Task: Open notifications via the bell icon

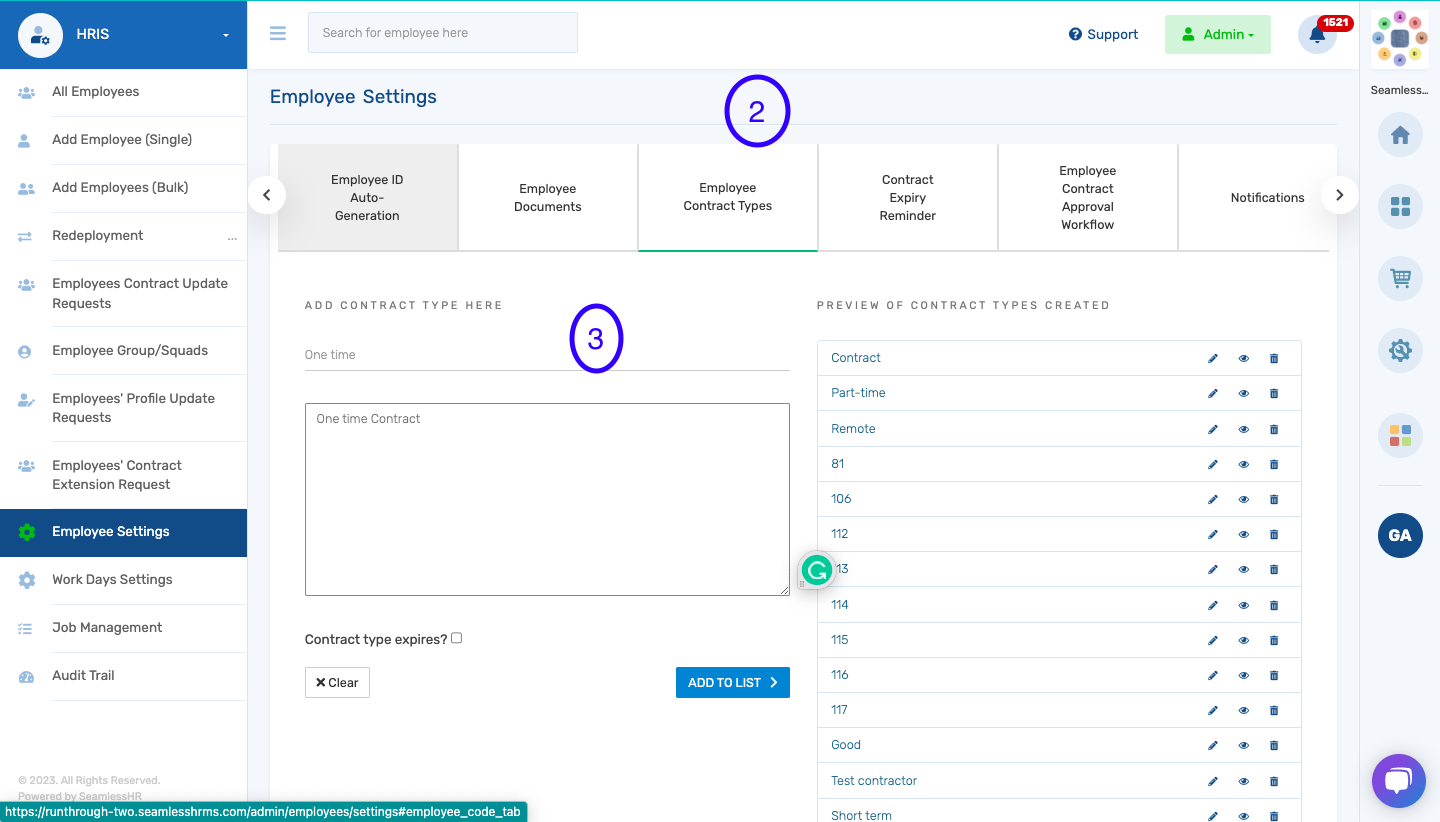Action: (1317, 33)
